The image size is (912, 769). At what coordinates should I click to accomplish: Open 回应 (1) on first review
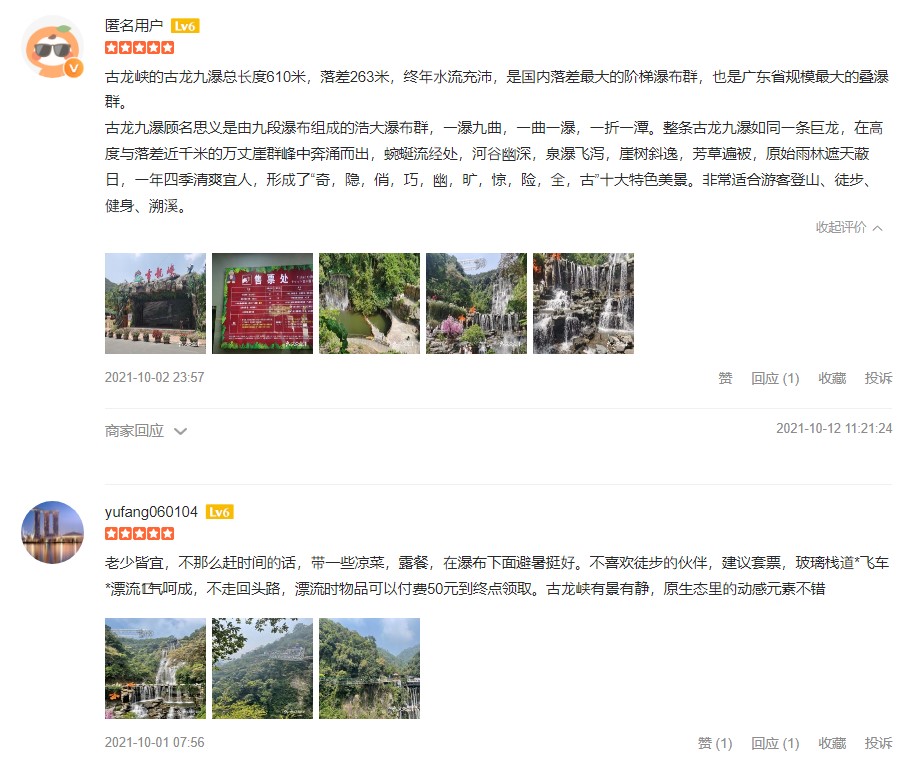775,378
